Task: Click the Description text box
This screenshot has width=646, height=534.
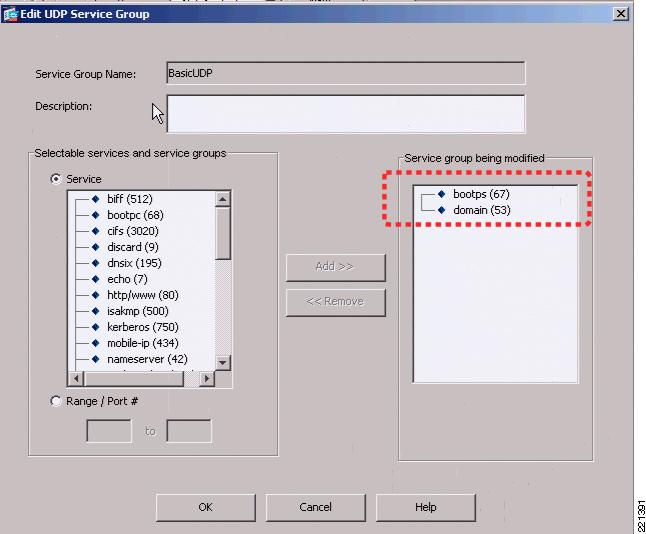Action: [x=346, y=114]
